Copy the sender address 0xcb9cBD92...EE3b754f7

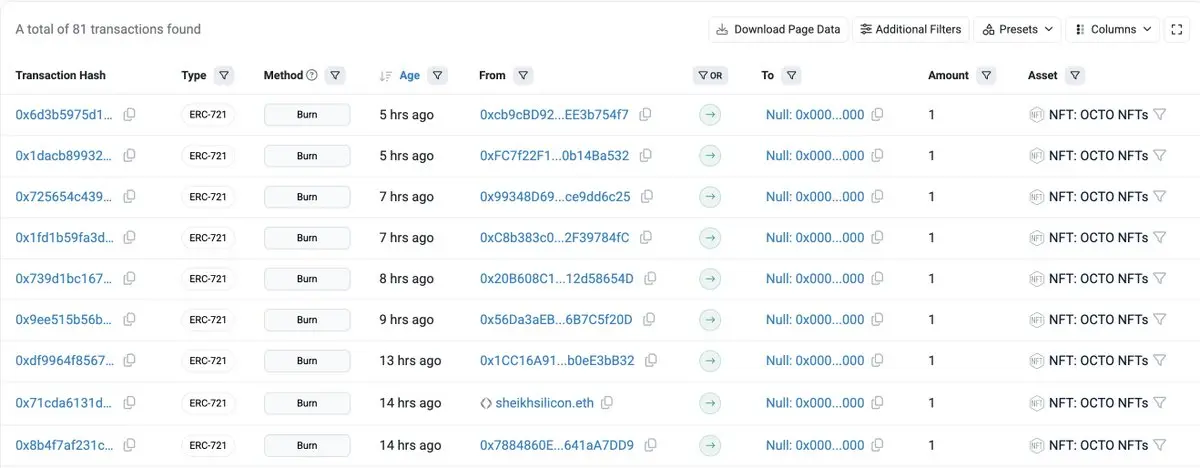[x=645, y=115]
